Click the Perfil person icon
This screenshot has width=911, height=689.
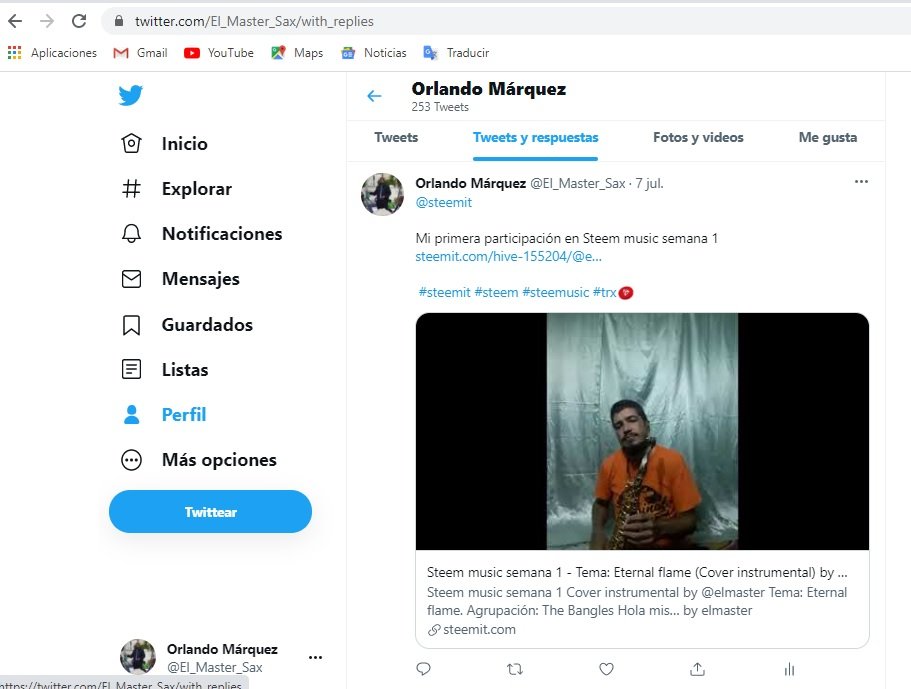click(132, 414)
